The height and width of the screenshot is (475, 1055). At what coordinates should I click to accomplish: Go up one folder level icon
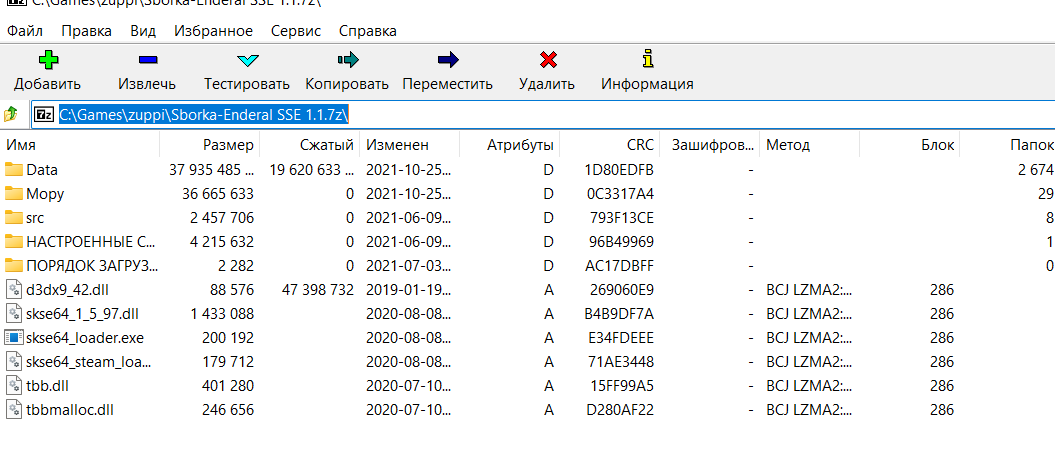pos(12,114)
